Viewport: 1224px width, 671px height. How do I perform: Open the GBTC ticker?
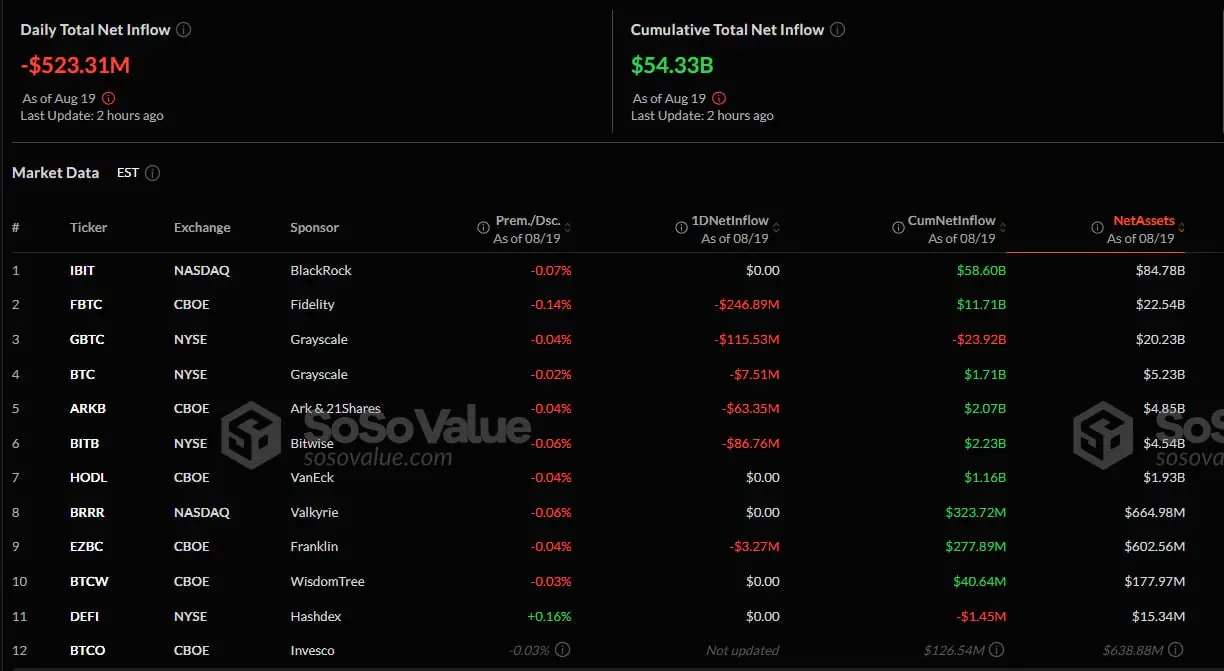(87, 340)
